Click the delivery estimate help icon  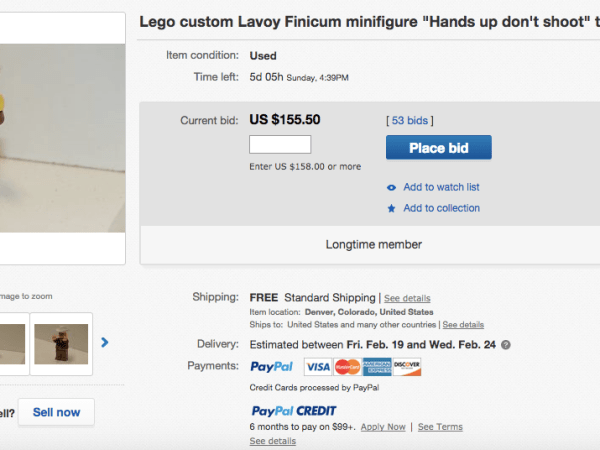coord(506,345)
